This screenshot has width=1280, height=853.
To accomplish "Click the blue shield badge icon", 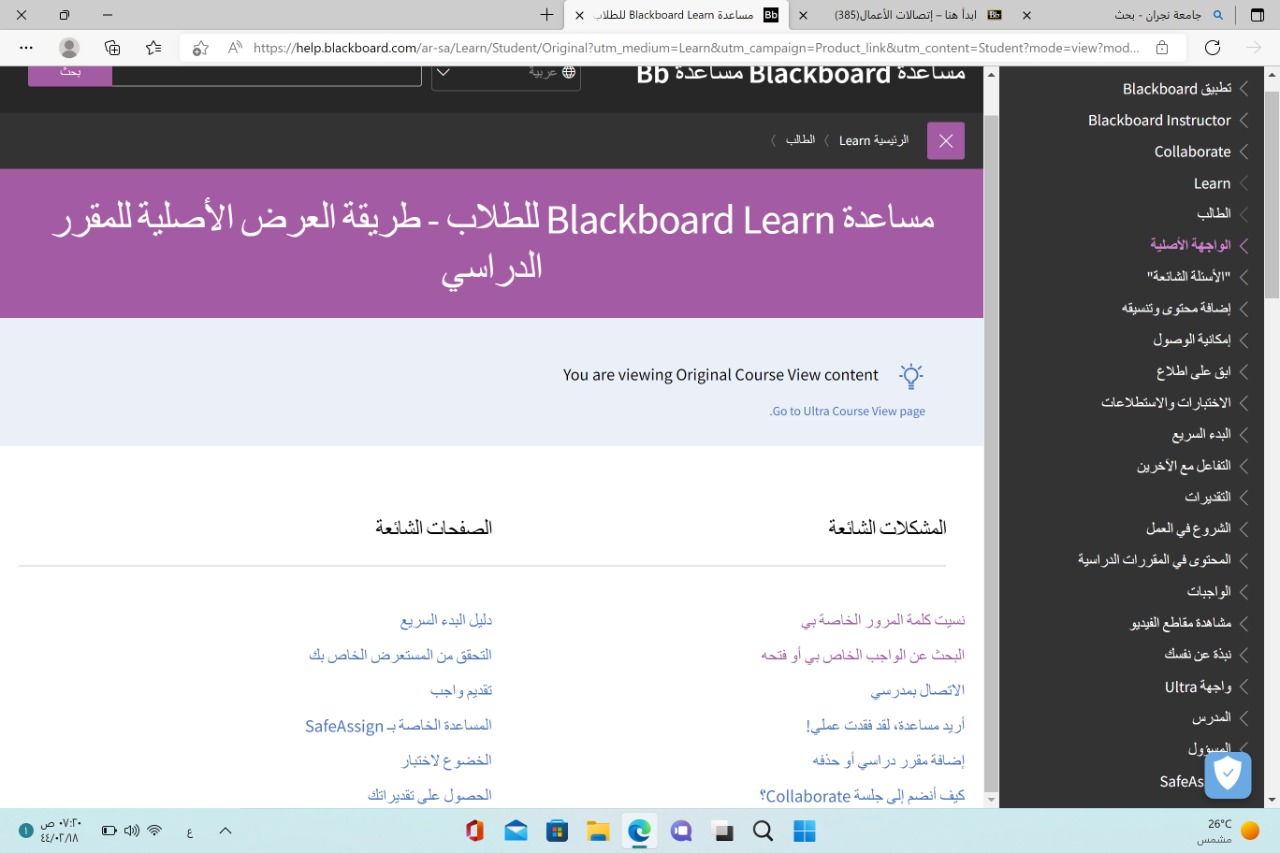I will pos(1227,774).
